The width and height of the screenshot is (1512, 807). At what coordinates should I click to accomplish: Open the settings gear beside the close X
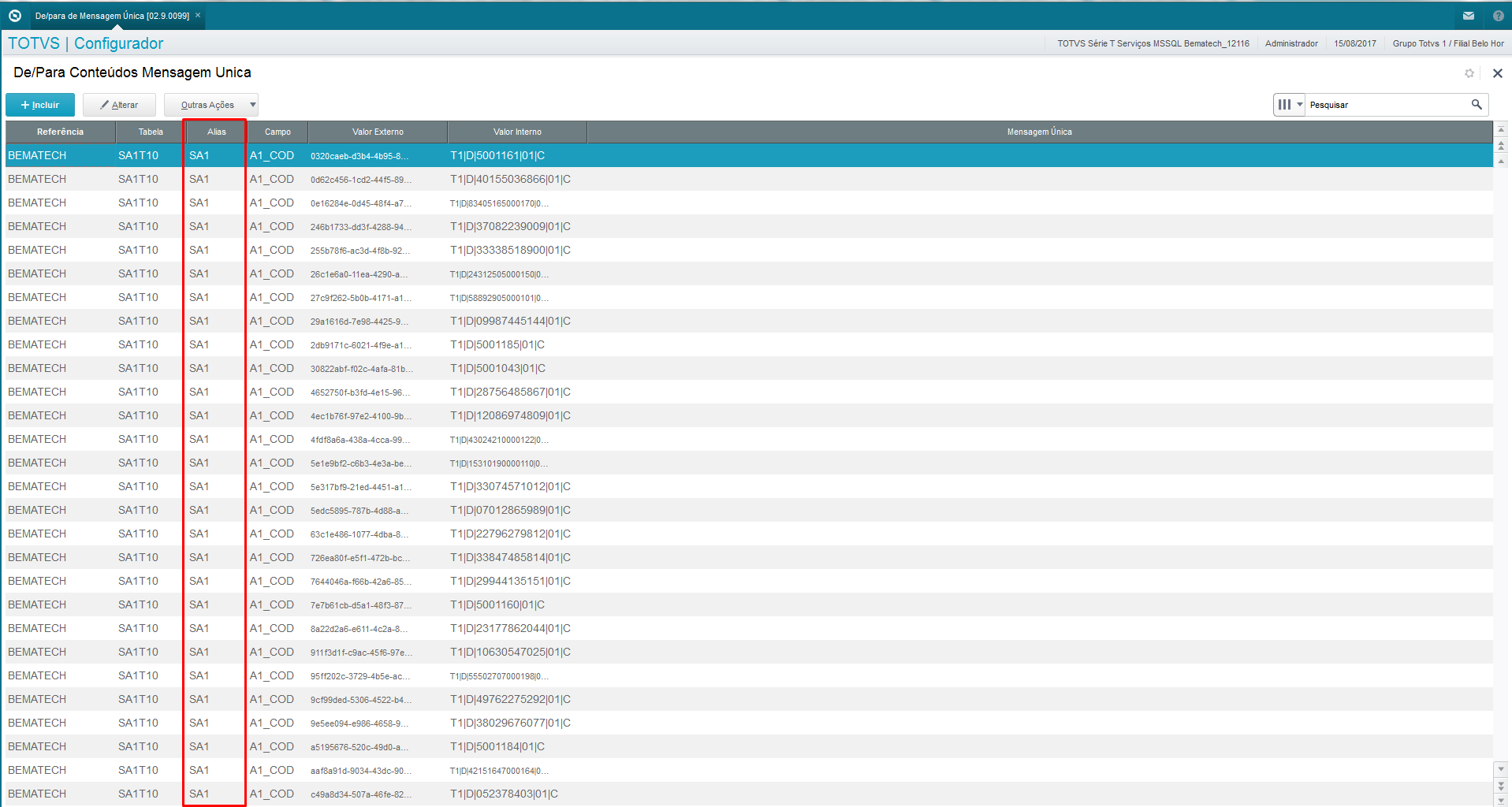click(1469, 73)
